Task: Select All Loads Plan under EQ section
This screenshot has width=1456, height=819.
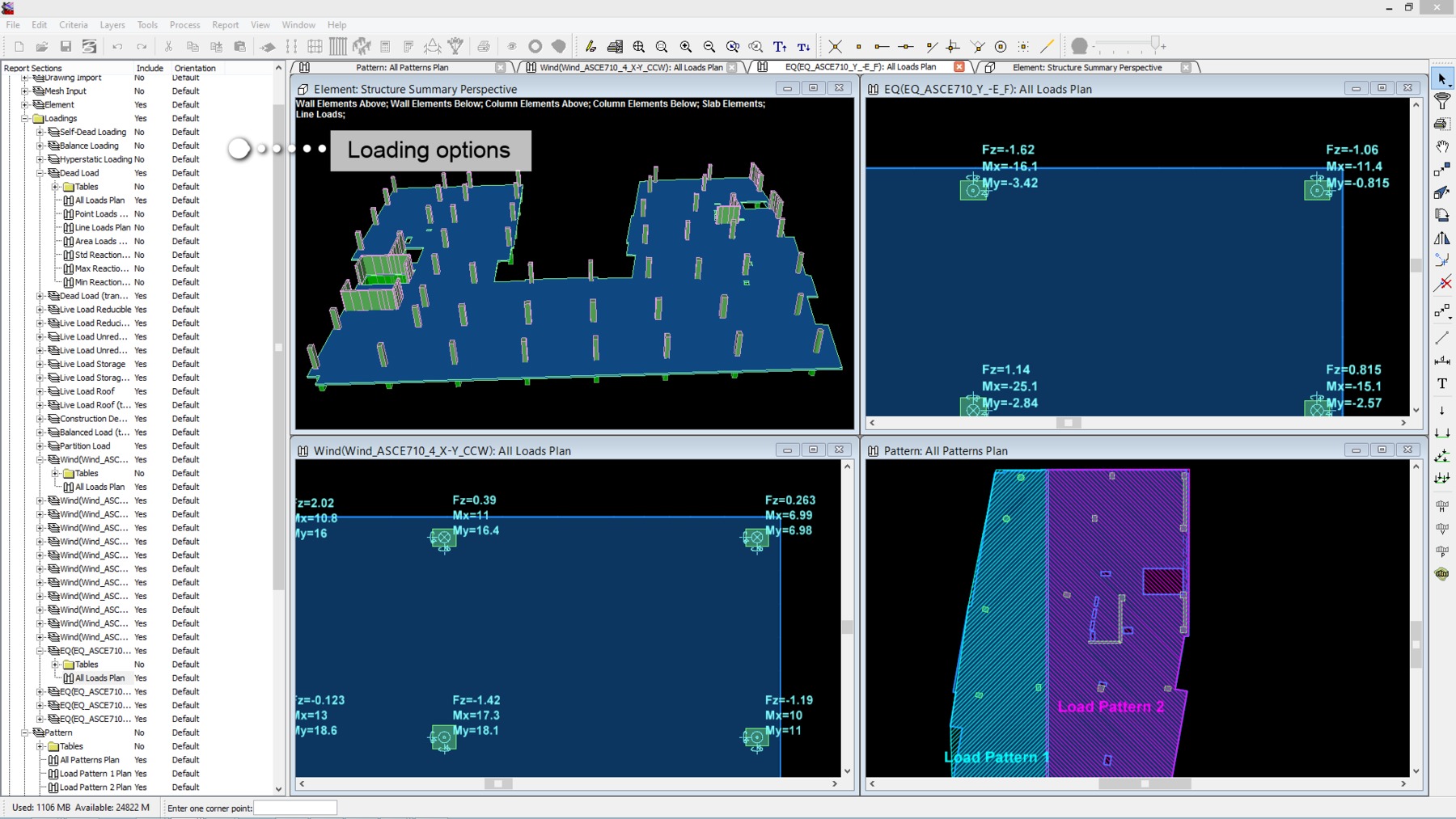Action: pyautogui.click(x=99, y=678)
